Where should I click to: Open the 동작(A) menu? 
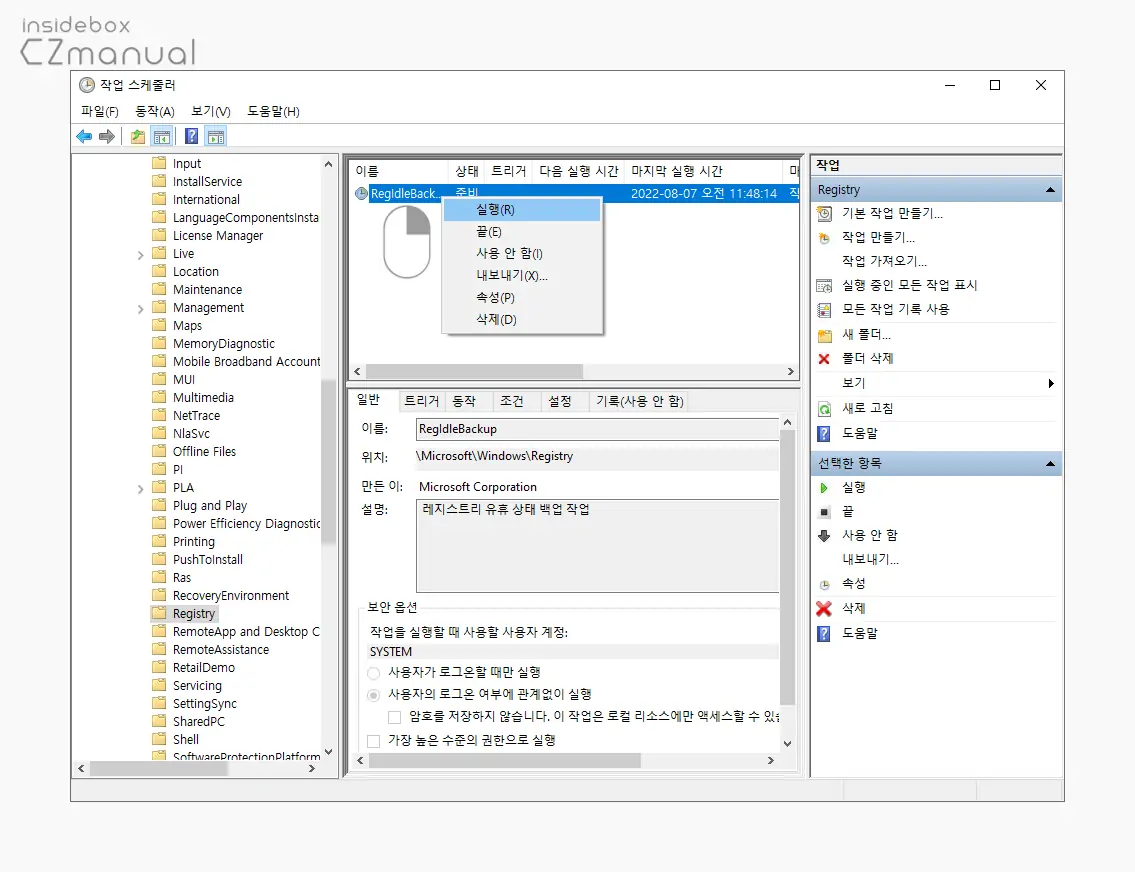click(x=155, y=111)
